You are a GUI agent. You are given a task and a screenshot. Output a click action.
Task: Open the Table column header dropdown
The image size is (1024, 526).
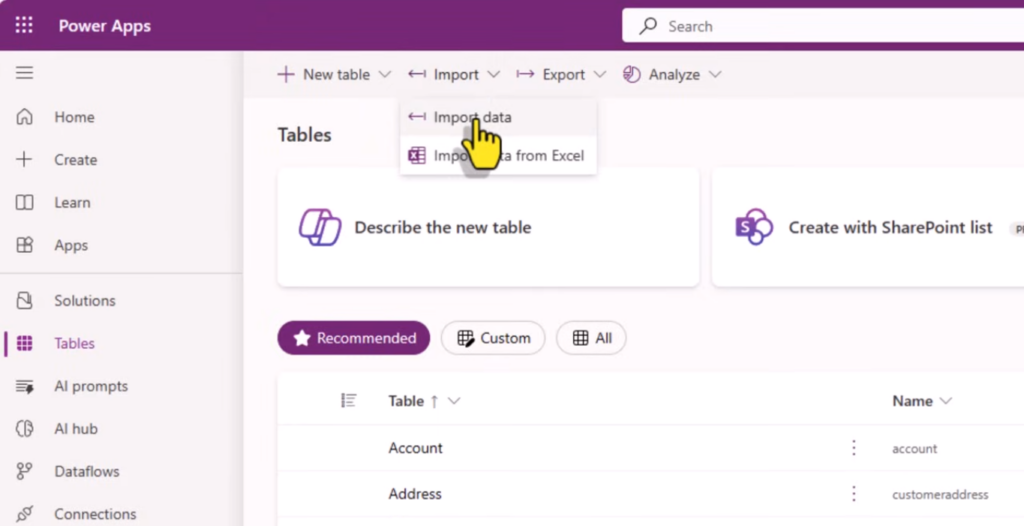click(455, 401)
